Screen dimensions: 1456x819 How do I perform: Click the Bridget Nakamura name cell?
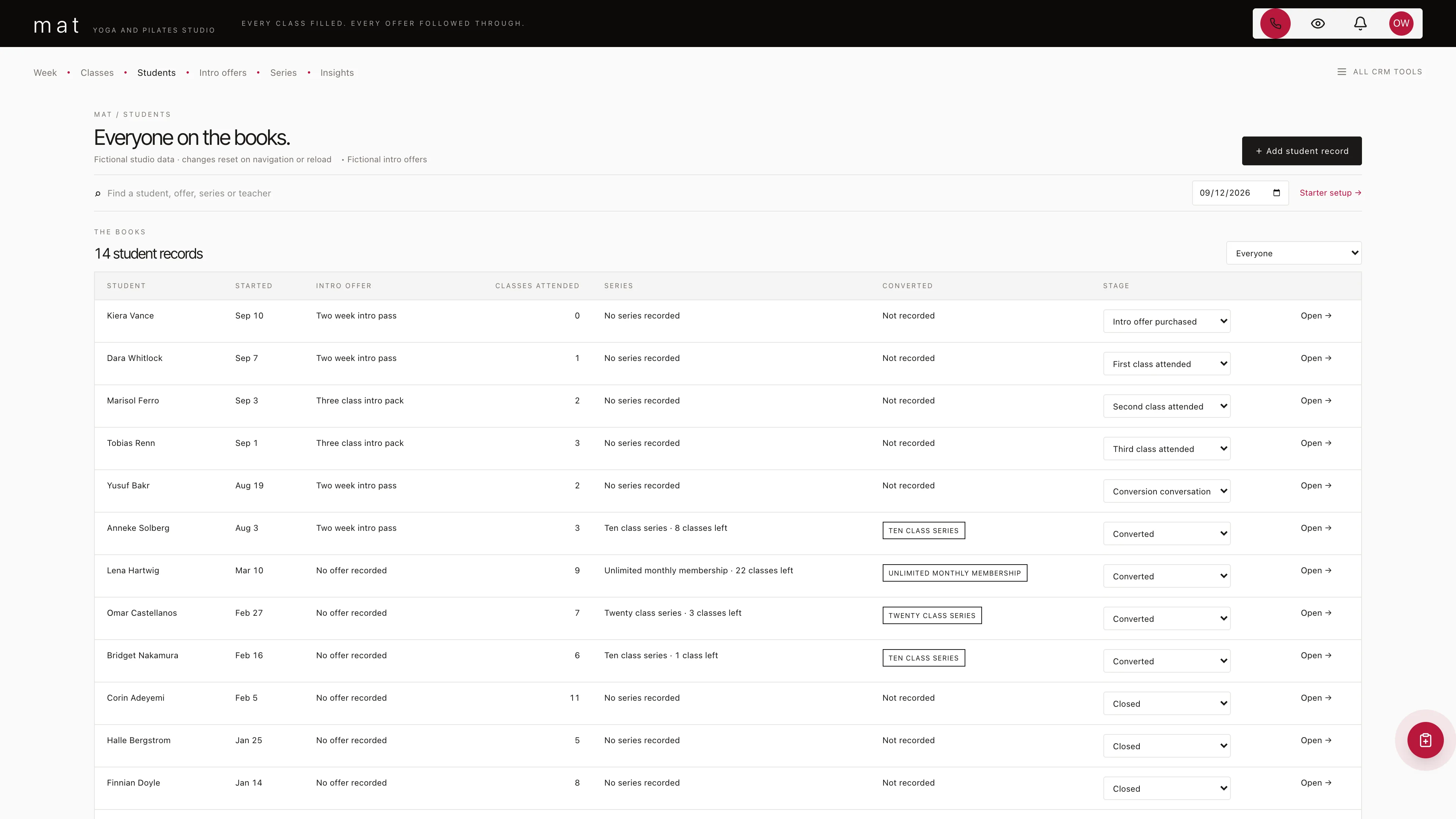click(x=143, y=656)
